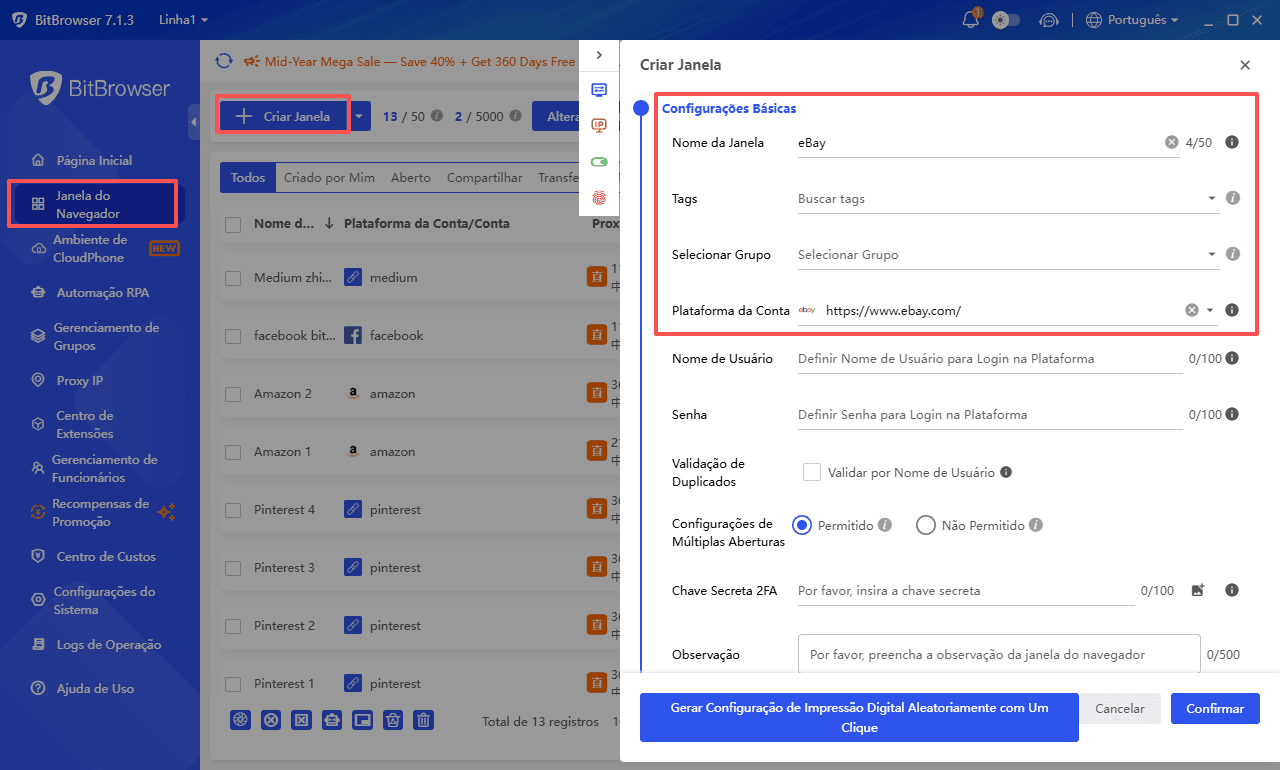The width and height of the screenshot is (1280, 770).
Task: Click the 2FA key image upload icon
Action: 1197,591
